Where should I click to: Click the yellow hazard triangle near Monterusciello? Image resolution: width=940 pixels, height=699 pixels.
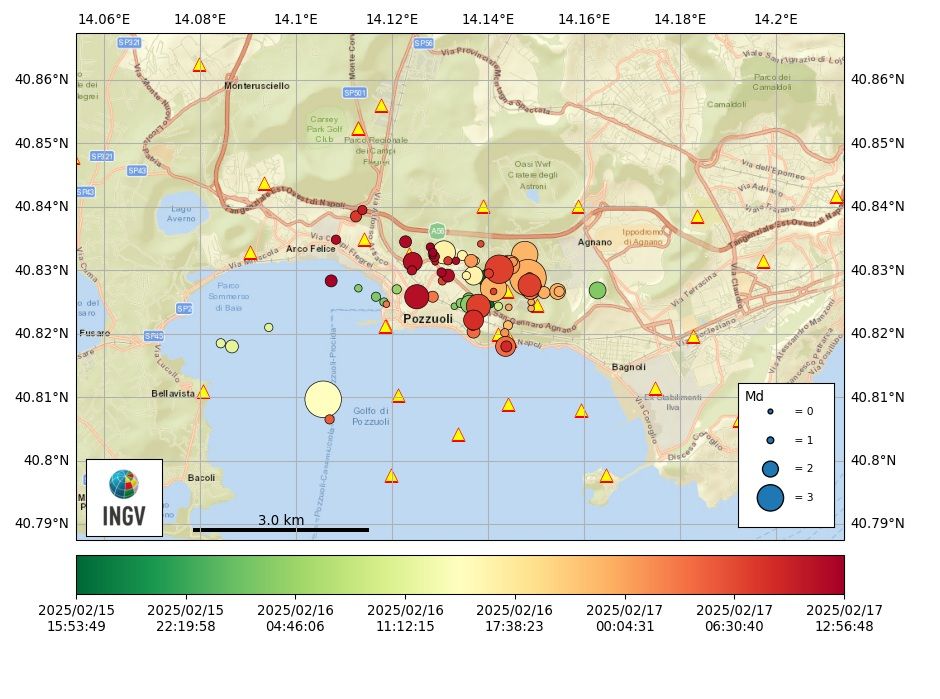(198, 66)
